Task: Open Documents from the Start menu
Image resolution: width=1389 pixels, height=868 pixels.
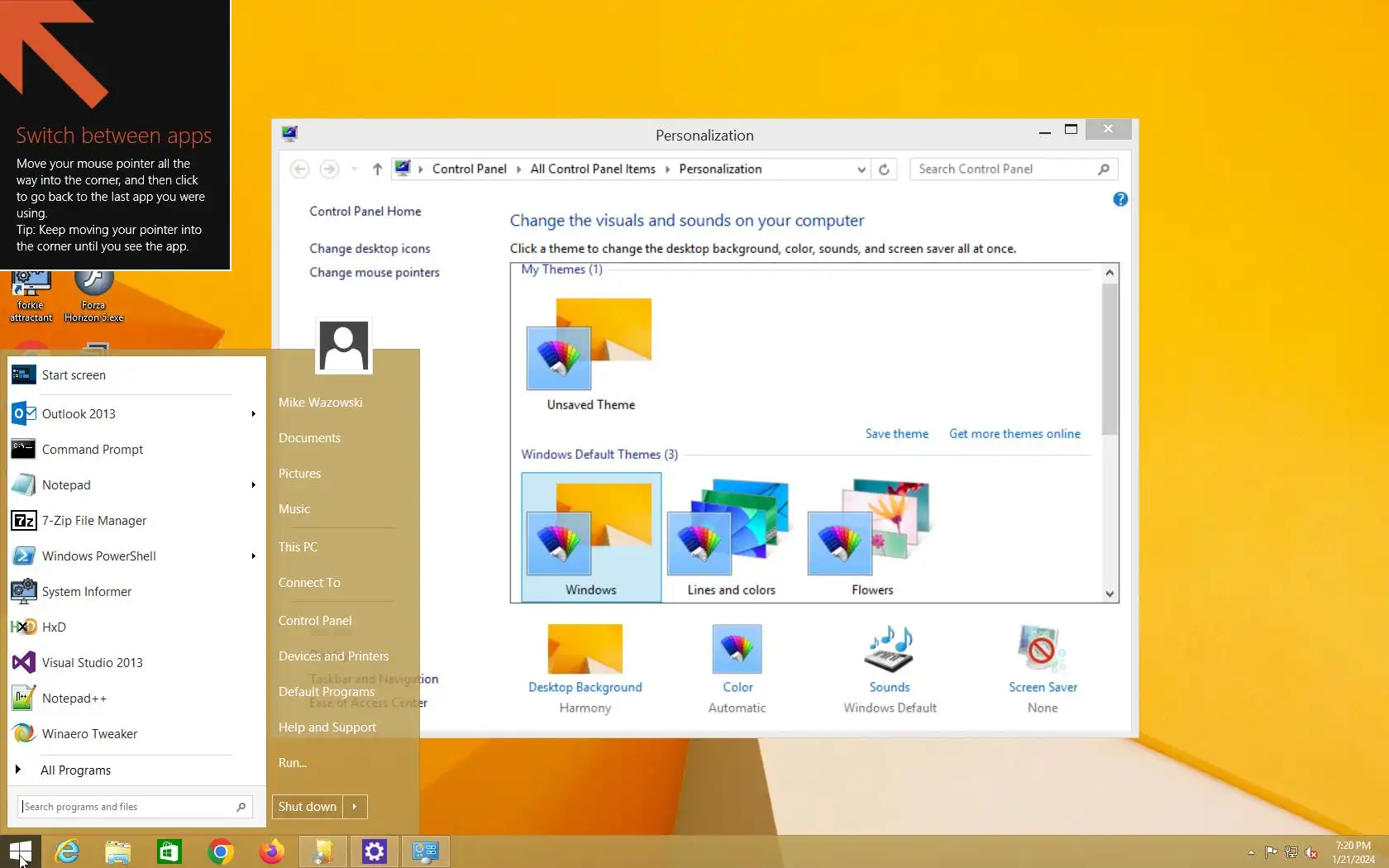Action: click(309, 438)
